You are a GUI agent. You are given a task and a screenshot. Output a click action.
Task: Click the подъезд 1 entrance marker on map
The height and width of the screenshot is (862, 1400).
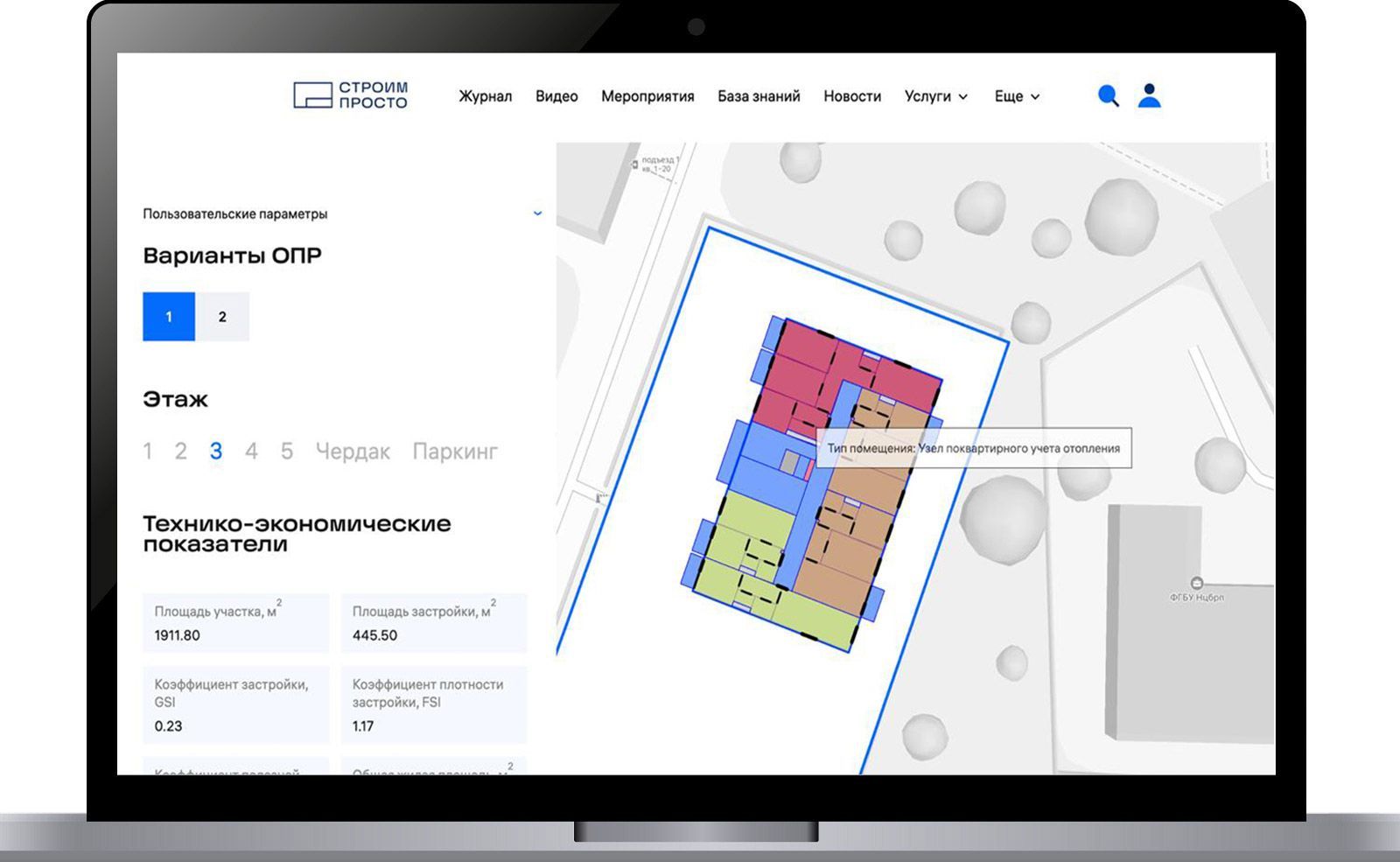[635, 165]
